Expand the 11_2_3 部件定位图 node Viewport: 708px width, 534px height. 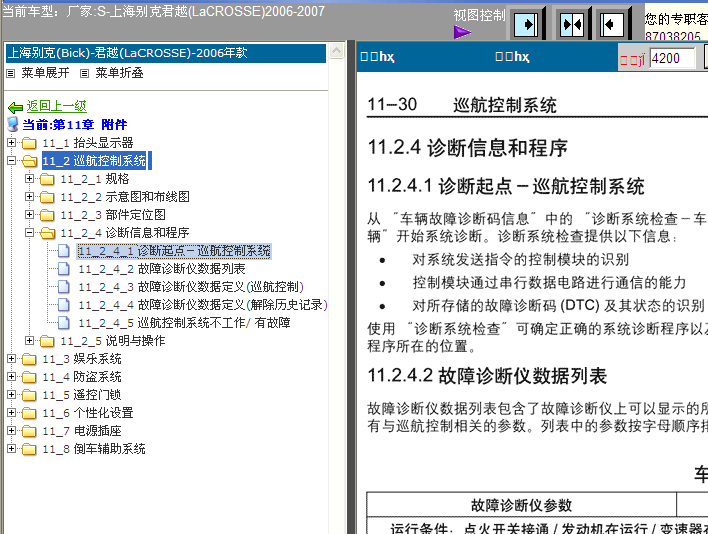click(x=29, y=214)
